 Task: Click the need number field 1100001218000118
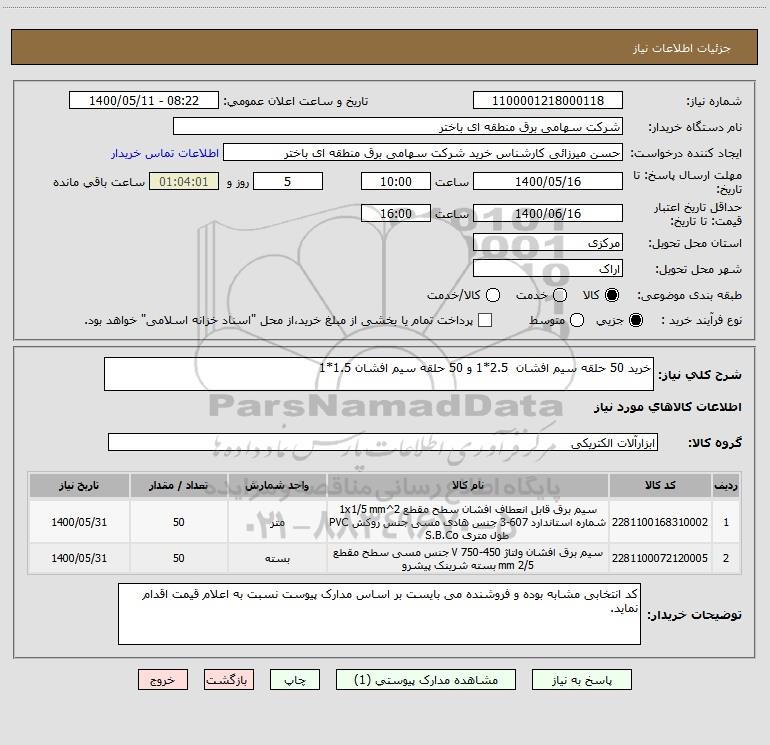tap(548, 101)
